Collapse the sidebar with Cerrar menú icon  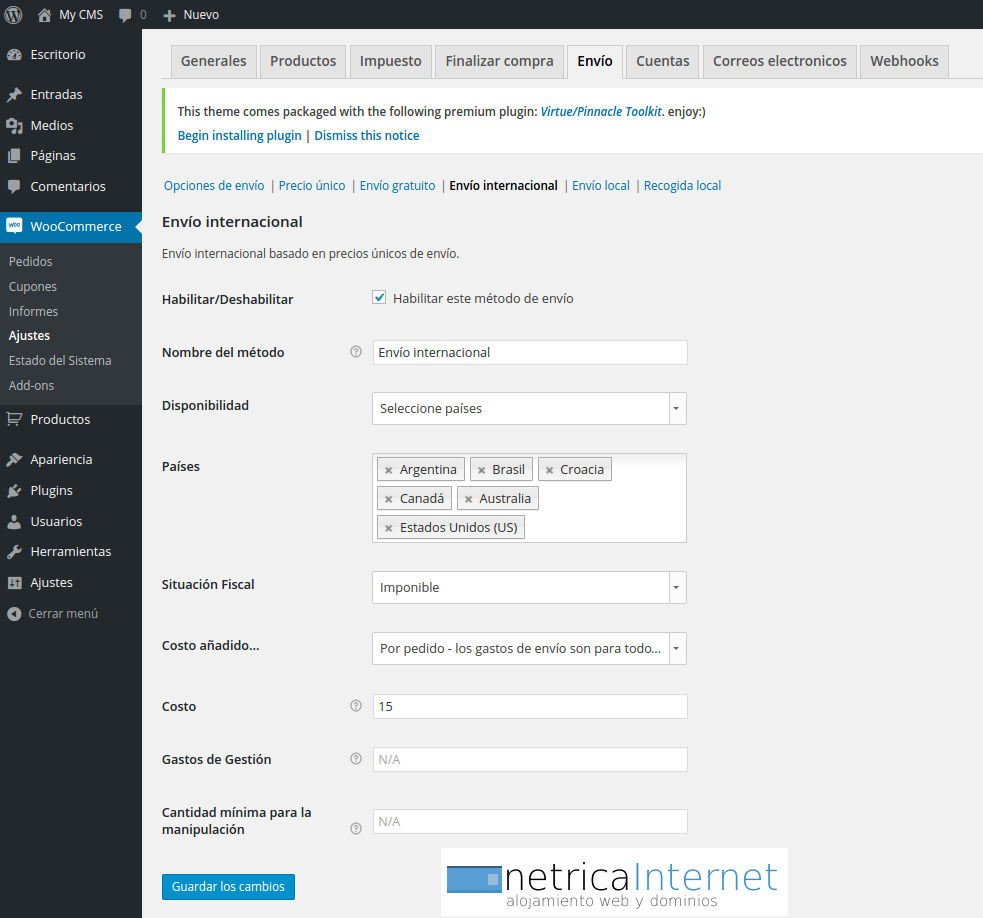coord(14,614)
